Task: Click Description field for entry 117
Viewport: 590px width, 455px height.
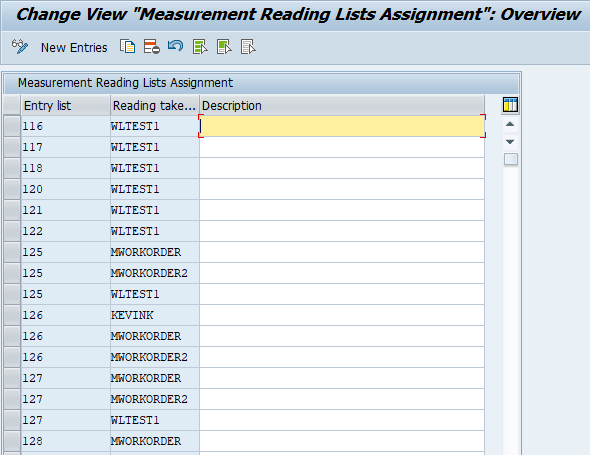Action: point(342,147)
